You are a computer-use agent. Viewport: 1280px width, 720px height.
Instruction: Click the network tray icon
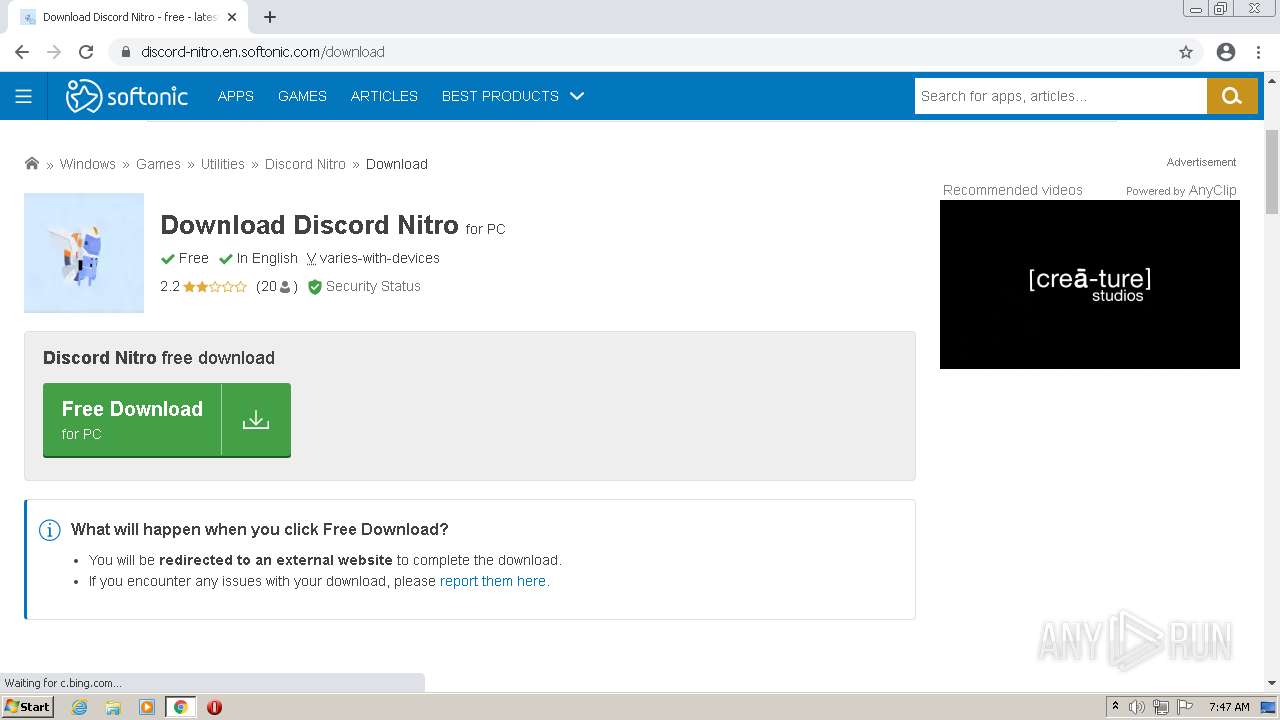tap(1161, 707)
